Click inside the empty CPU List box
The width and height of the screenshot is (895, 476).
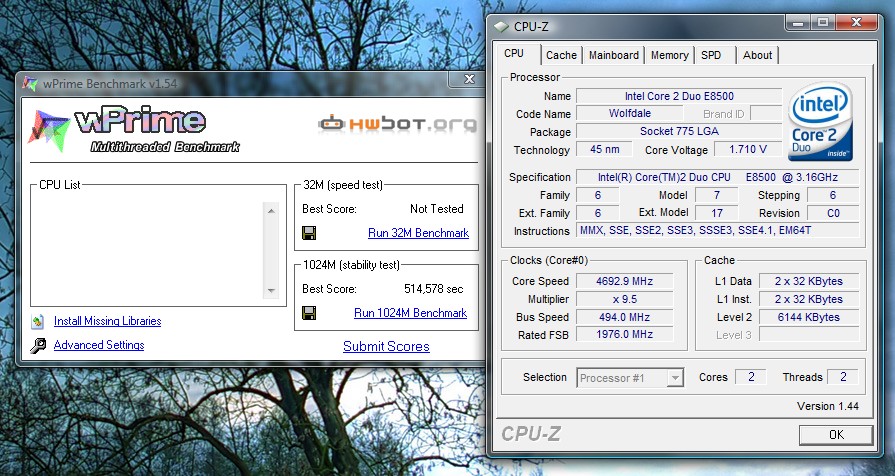point(148,249)
